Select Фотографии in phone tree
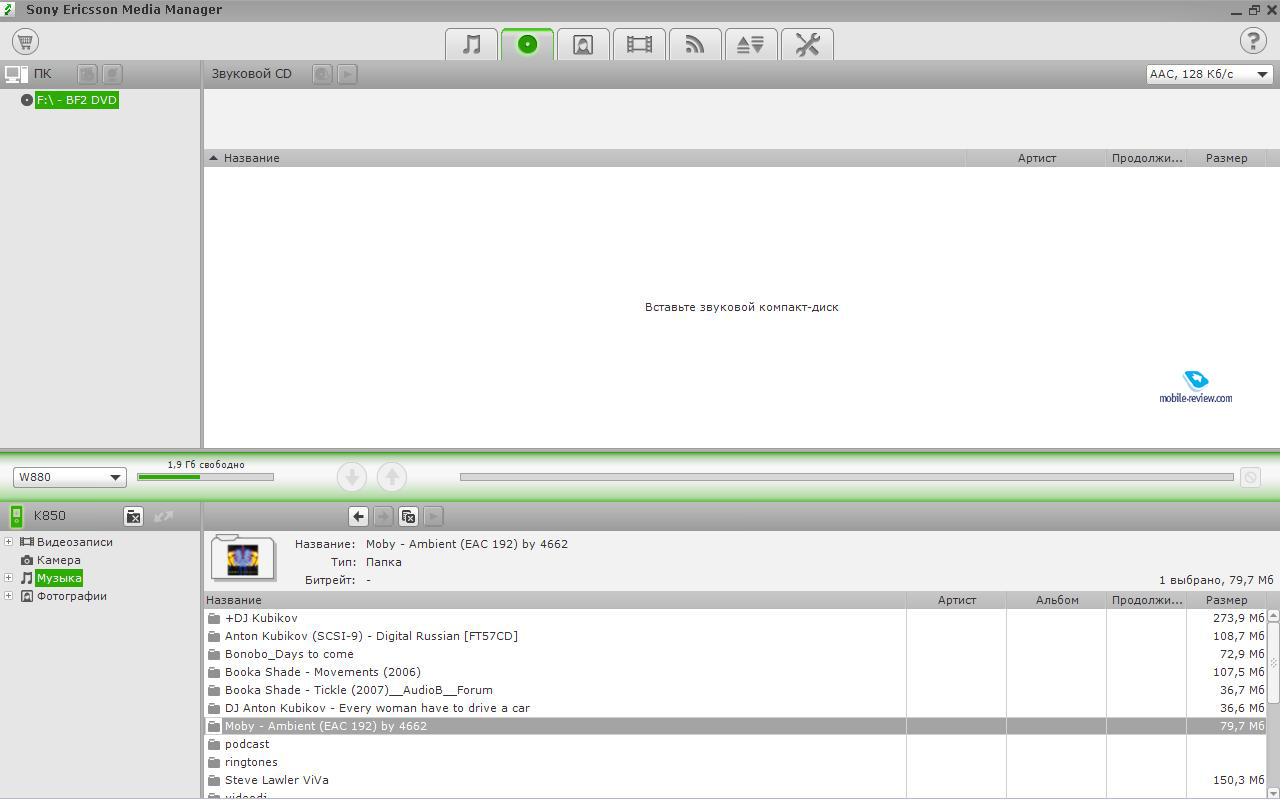 72,596
